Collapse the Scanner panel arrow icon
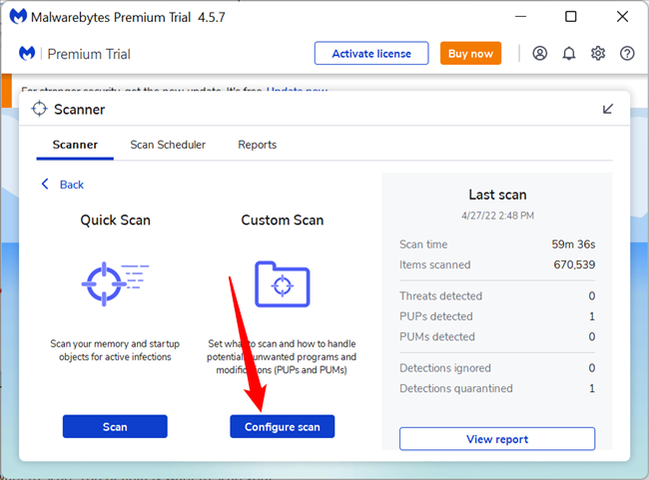The height and width of the screenshot is (480, 649). tap(608, 109)
